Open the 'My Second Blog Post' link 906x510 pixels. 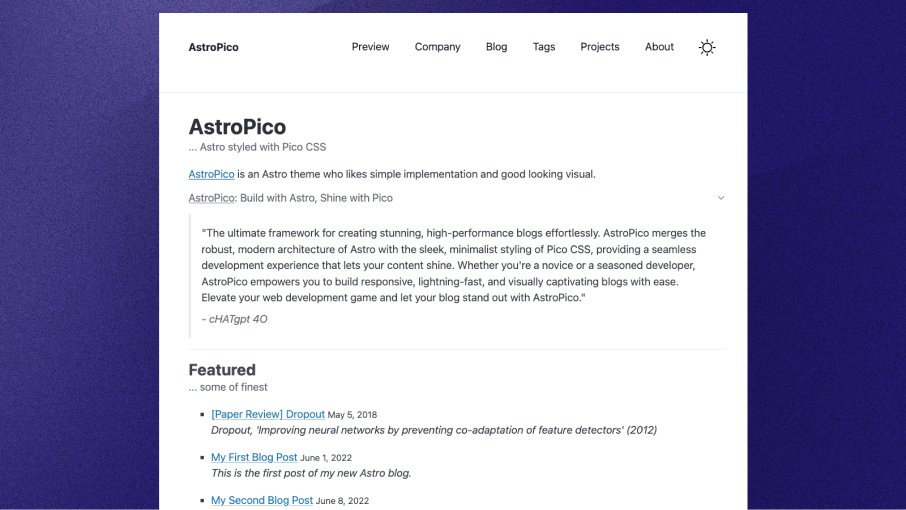tap(262, 500)
